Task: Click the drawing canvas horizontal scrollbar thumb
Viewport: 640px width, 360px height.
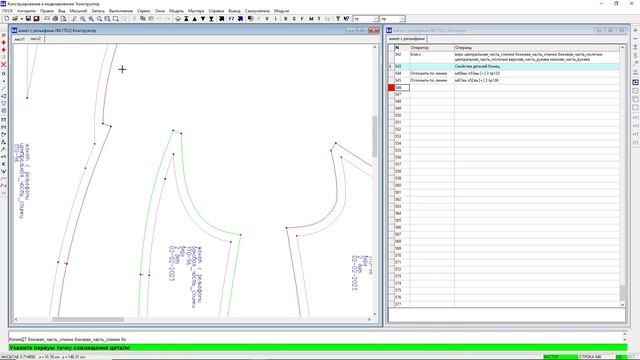Action: tap(88, 320)
